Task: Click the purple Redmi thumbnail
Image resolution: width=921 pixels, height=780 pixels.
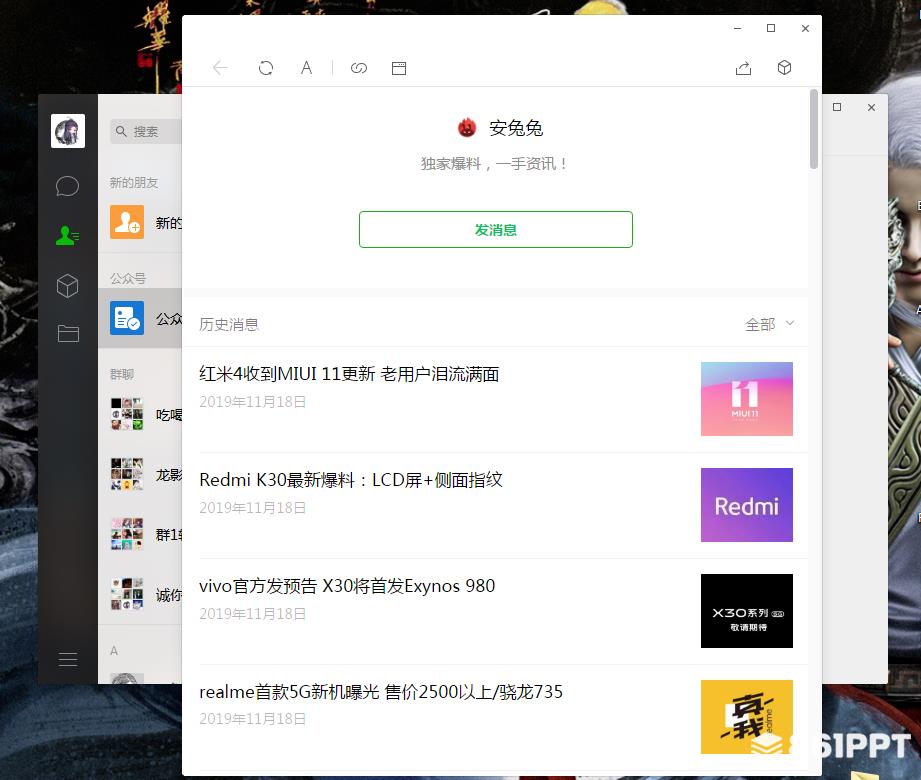Action: (747, 505)
